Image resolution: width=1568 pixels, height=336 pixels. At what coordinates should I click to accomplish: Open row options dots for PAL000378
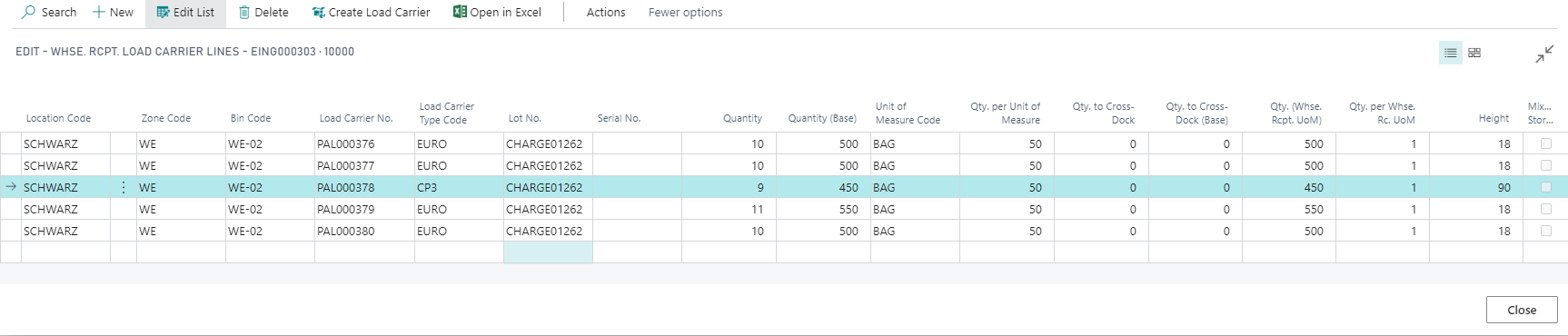(124, 187)
